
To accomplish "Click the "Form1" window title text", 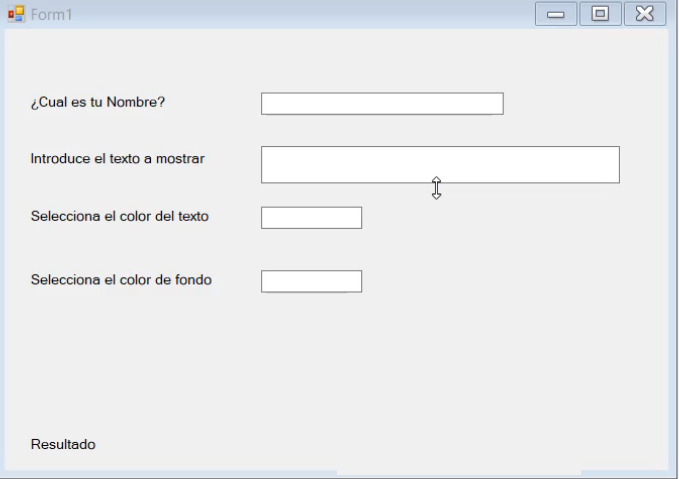I will tap(52, 15).
